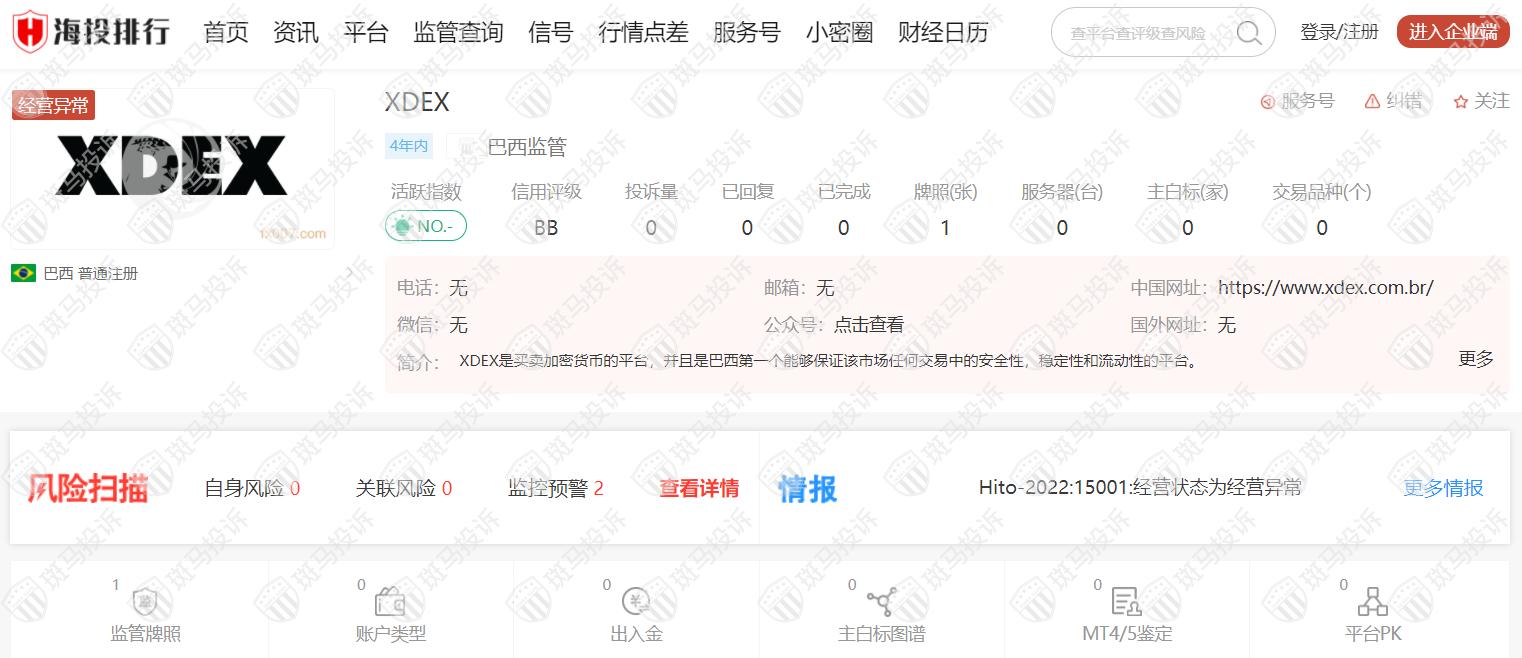1522x658 pixels.
Task: Click the NO.- activity index badge
Action: point(426,226)
